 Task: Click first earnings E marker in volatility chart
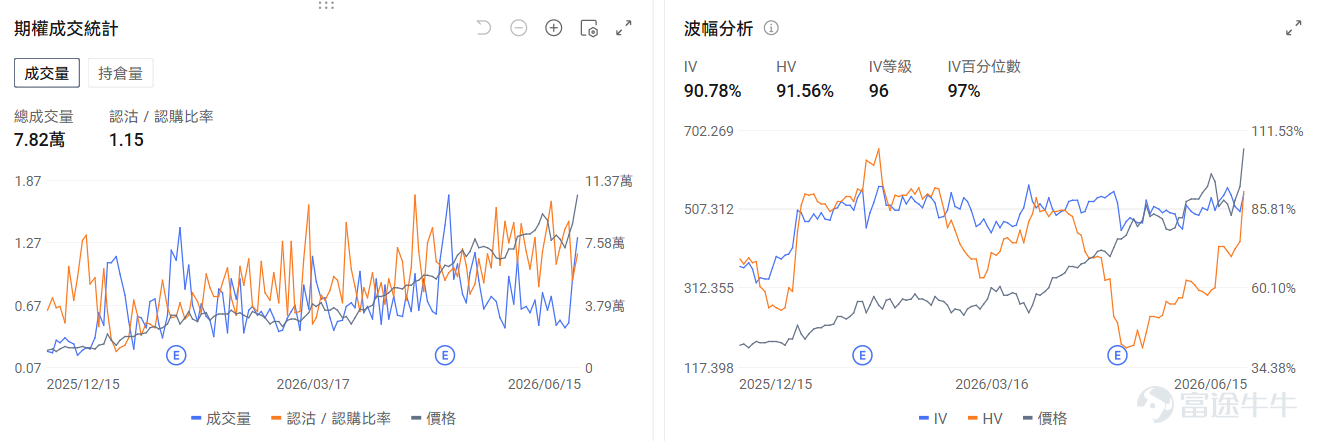pyautogui.click(x=862, y=354)
